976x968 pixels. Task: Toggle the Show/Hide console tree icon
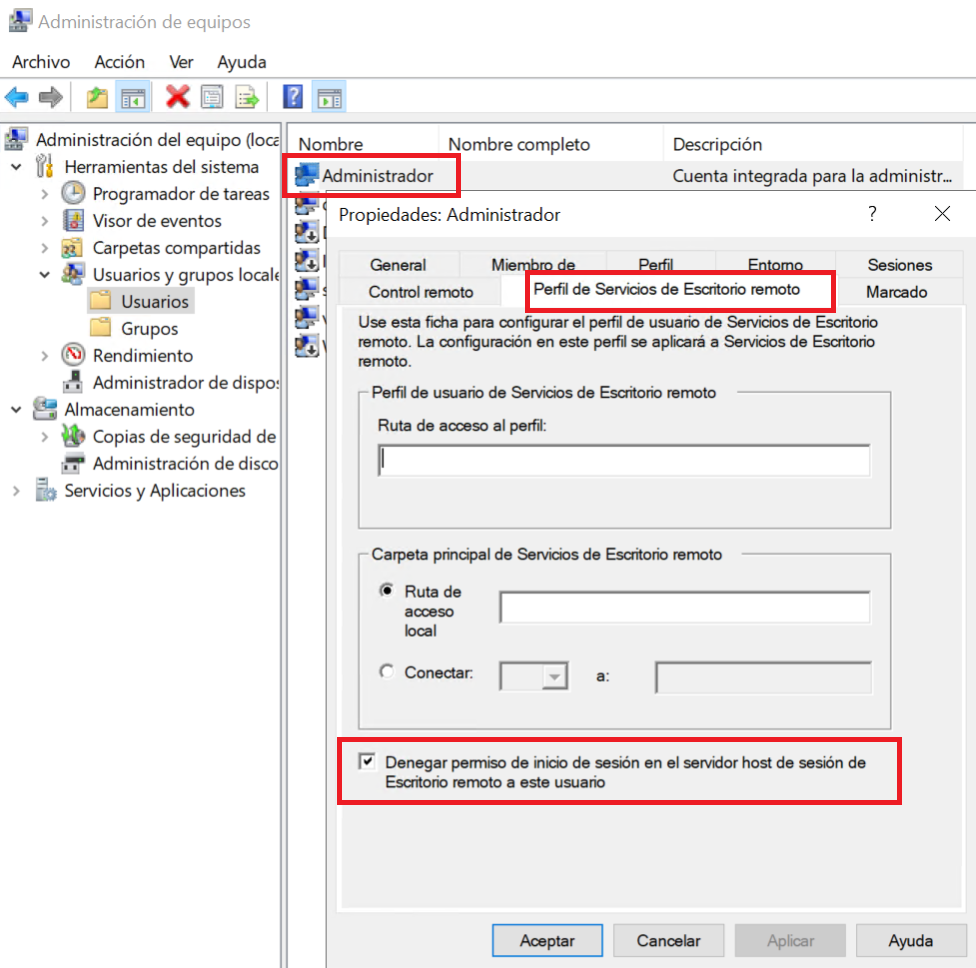(x=132, y=97)
